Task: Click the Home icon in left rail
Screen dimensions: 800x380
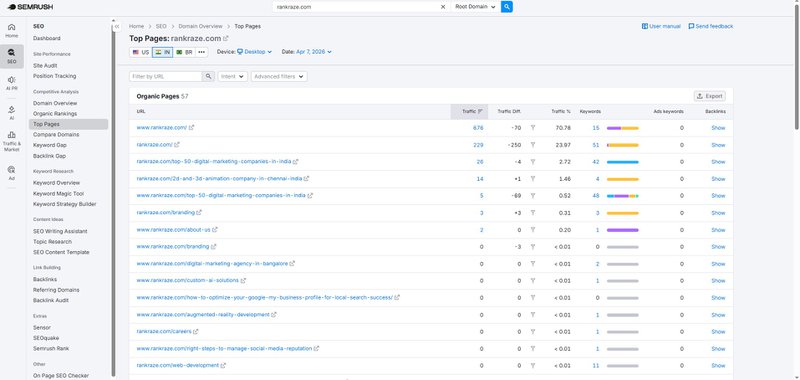Action: click(12, 31)
